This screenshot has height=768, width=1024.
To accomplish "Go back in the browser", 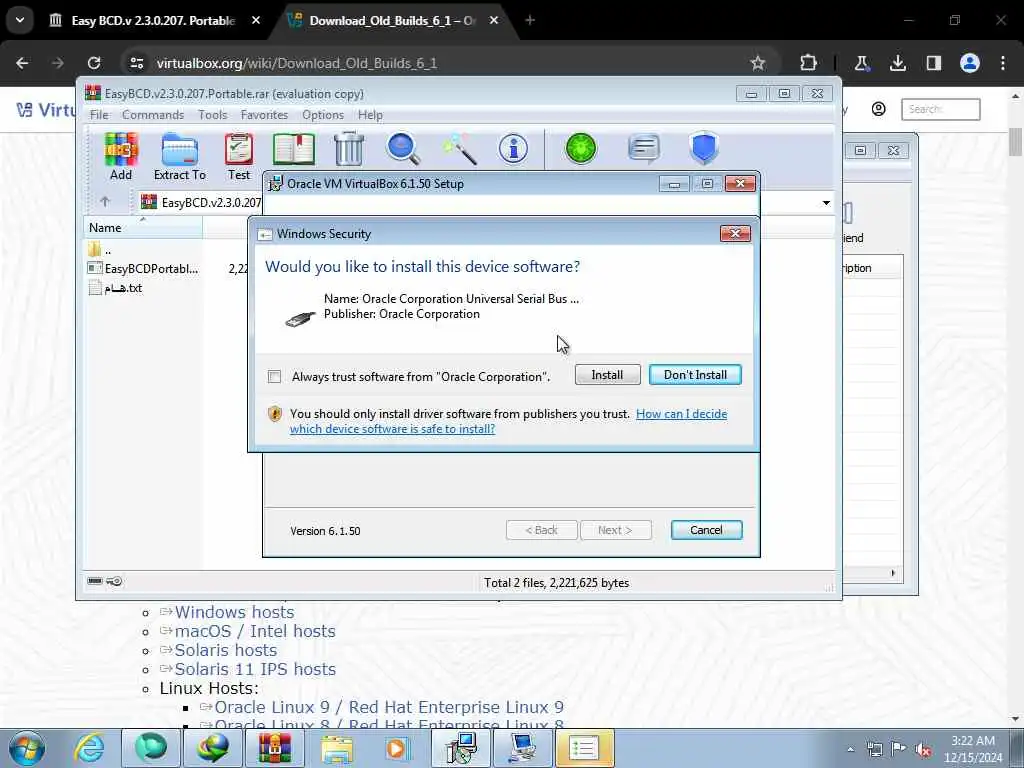I will tap(22, 63).
